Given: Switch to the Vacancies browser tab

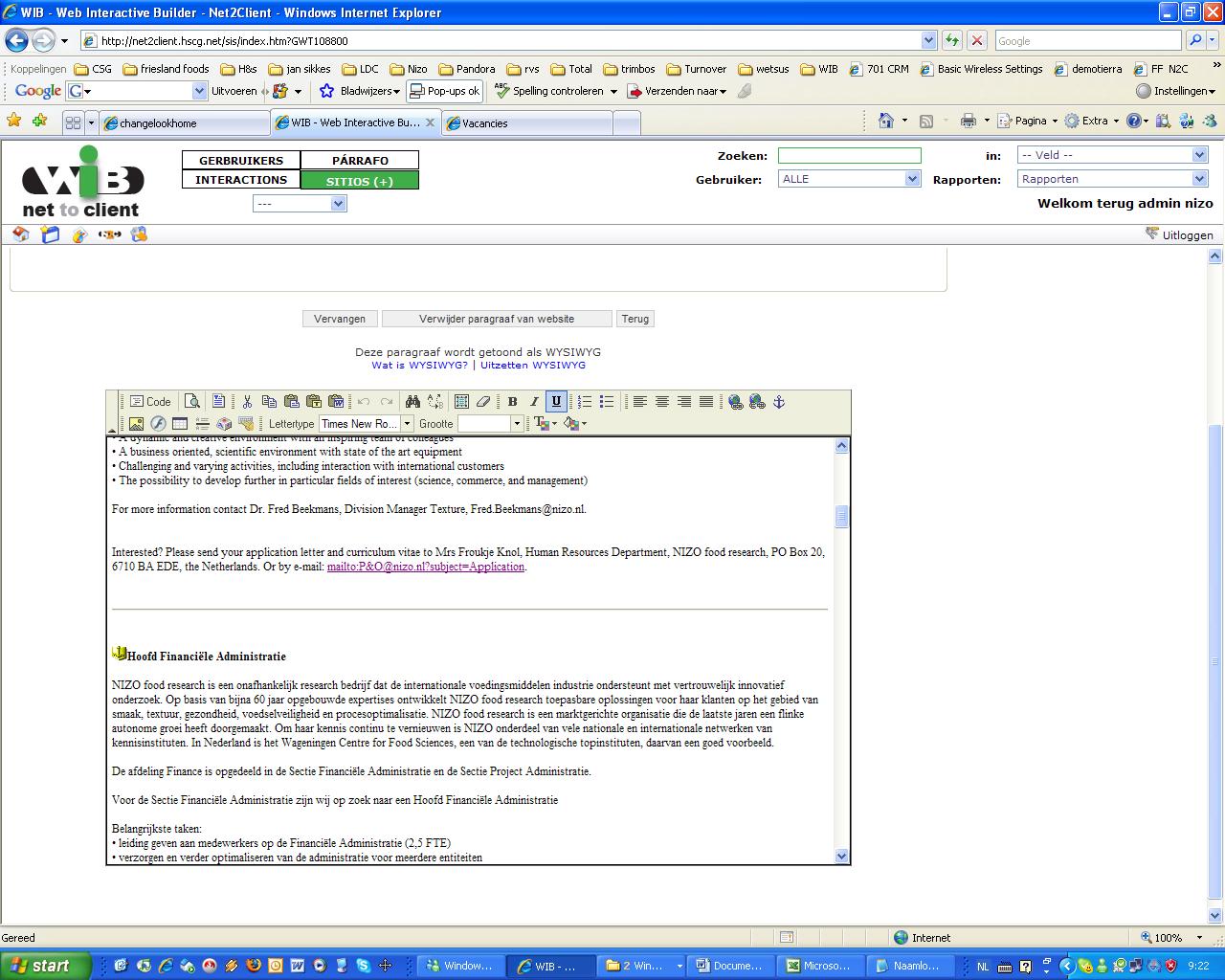Looking at the screenshot, I should click(x=526, y=122).
